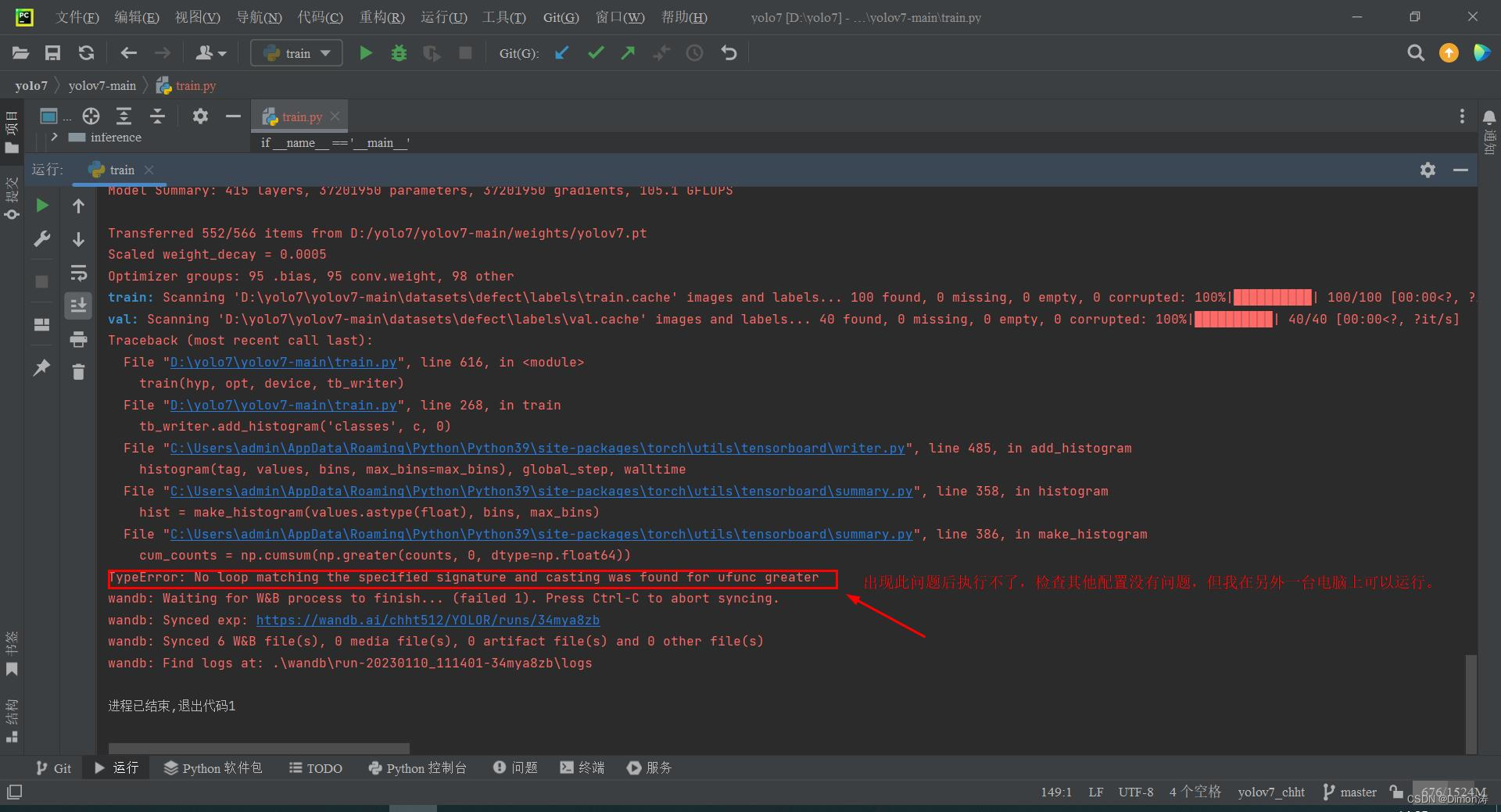Update project with the blue Git arrow icon
1501x812 pixels.
[x=561, y=52]
